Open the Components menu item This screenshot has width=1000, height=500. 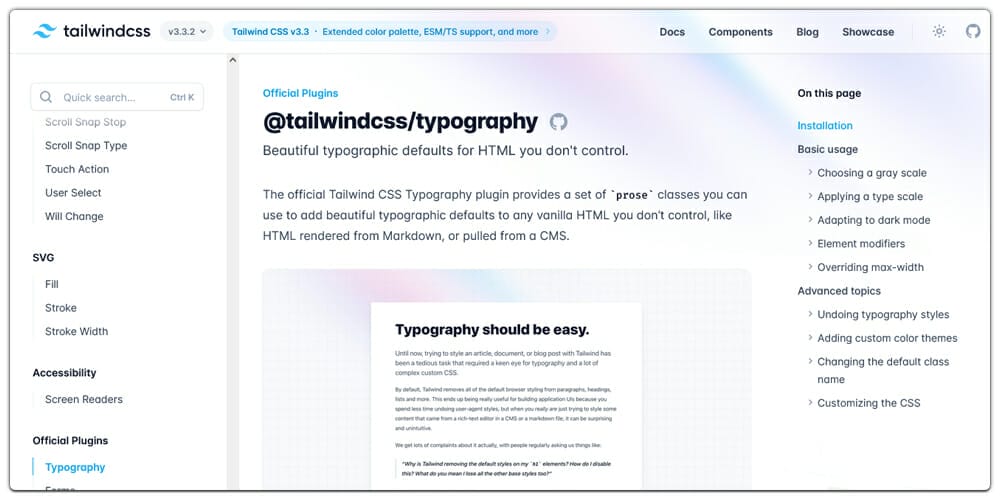point(740,32)
